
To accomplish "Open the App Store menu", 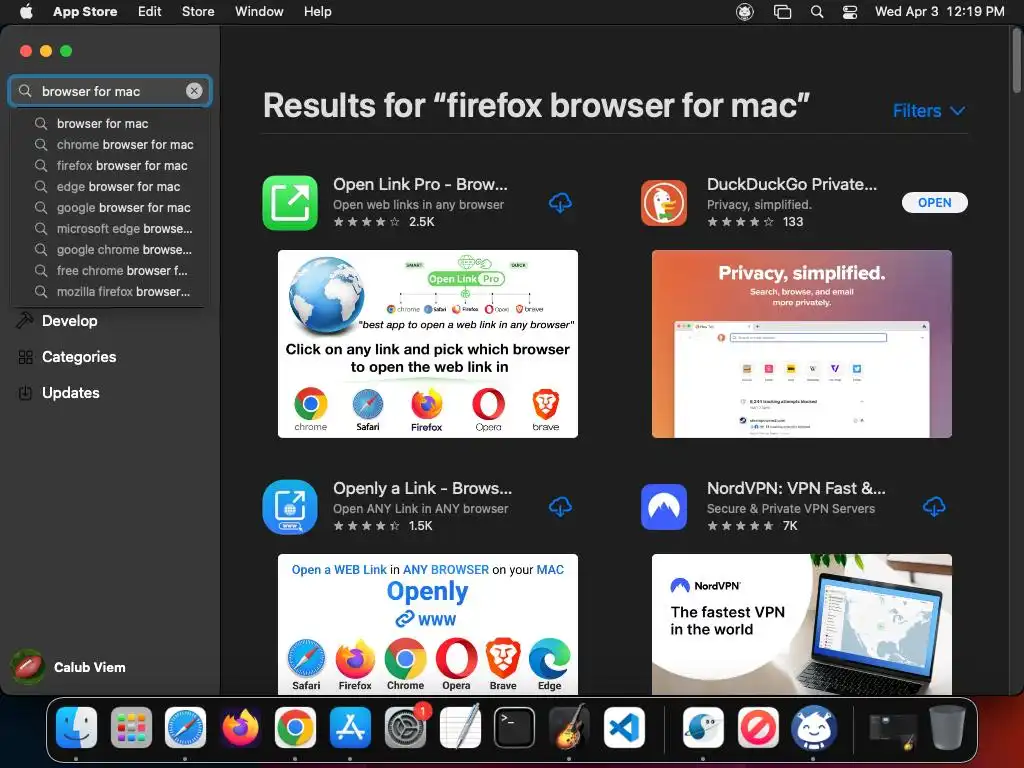I will click(x=85, y=12).
